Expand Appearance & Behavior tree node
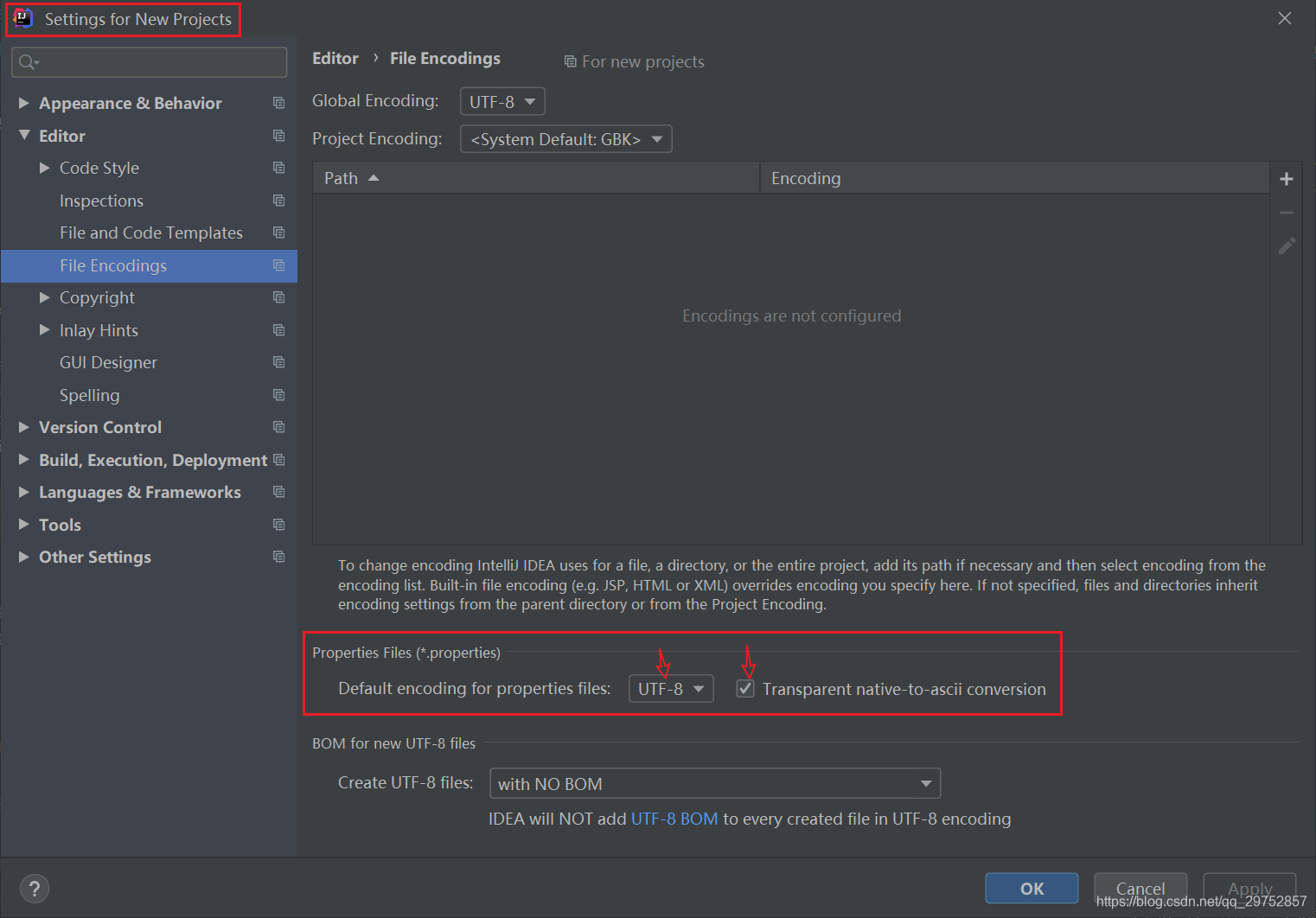1316x918 pixels. click(x=24, y=103)
